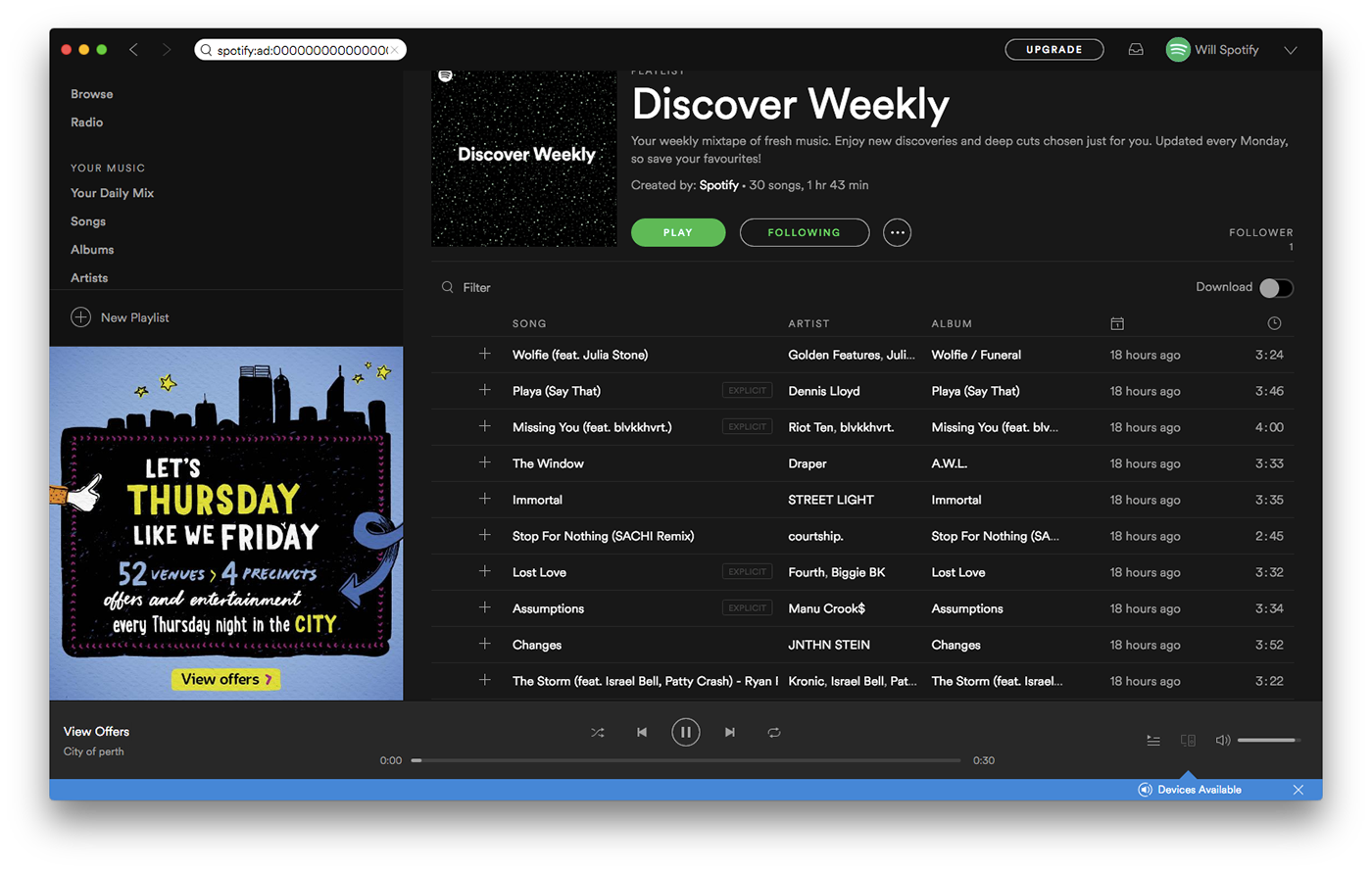Click the View offers ad button
Viewport: 1372px width, 871px height.
pyautogui.click(x=226, y=679)
